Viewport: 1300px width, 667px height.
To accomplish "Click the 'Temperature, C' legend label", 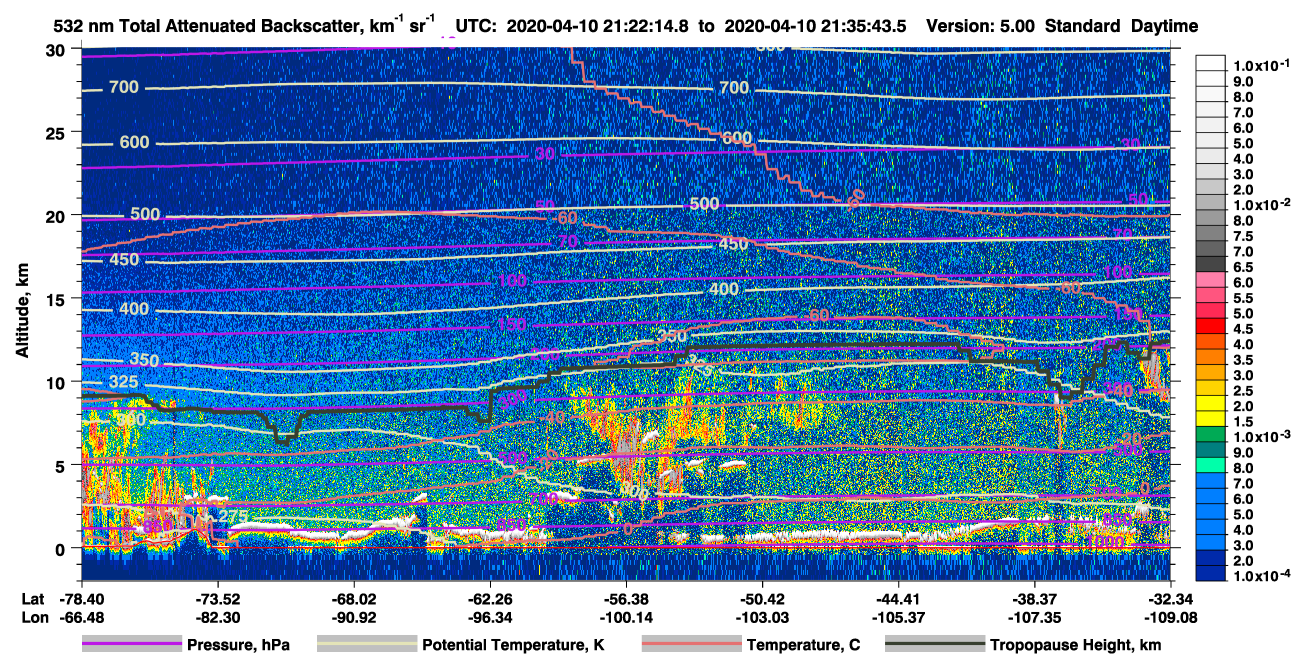I will (803, 645).
